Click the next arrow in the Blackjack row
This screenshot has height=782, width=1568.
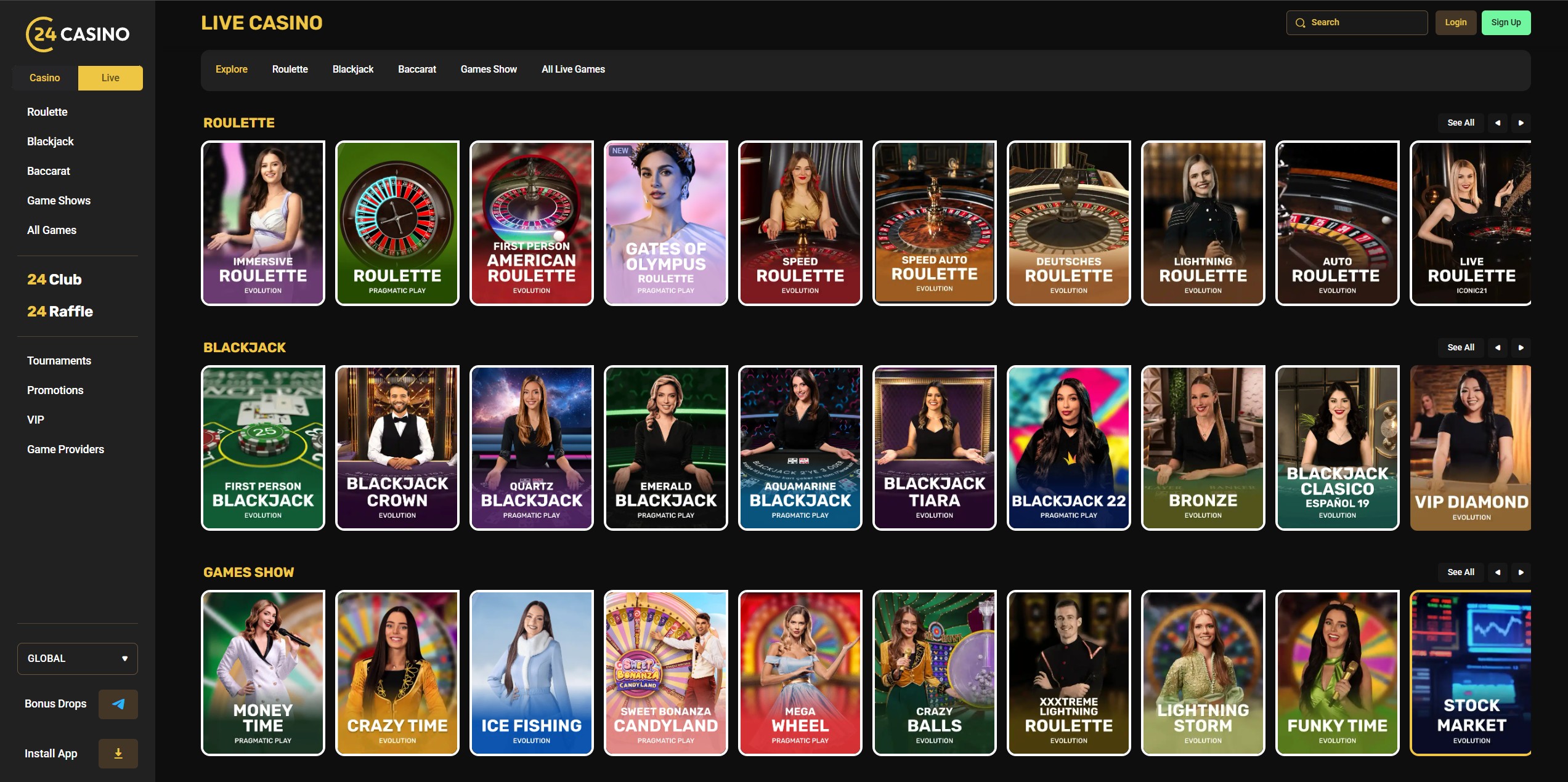tap(1521, 347)
